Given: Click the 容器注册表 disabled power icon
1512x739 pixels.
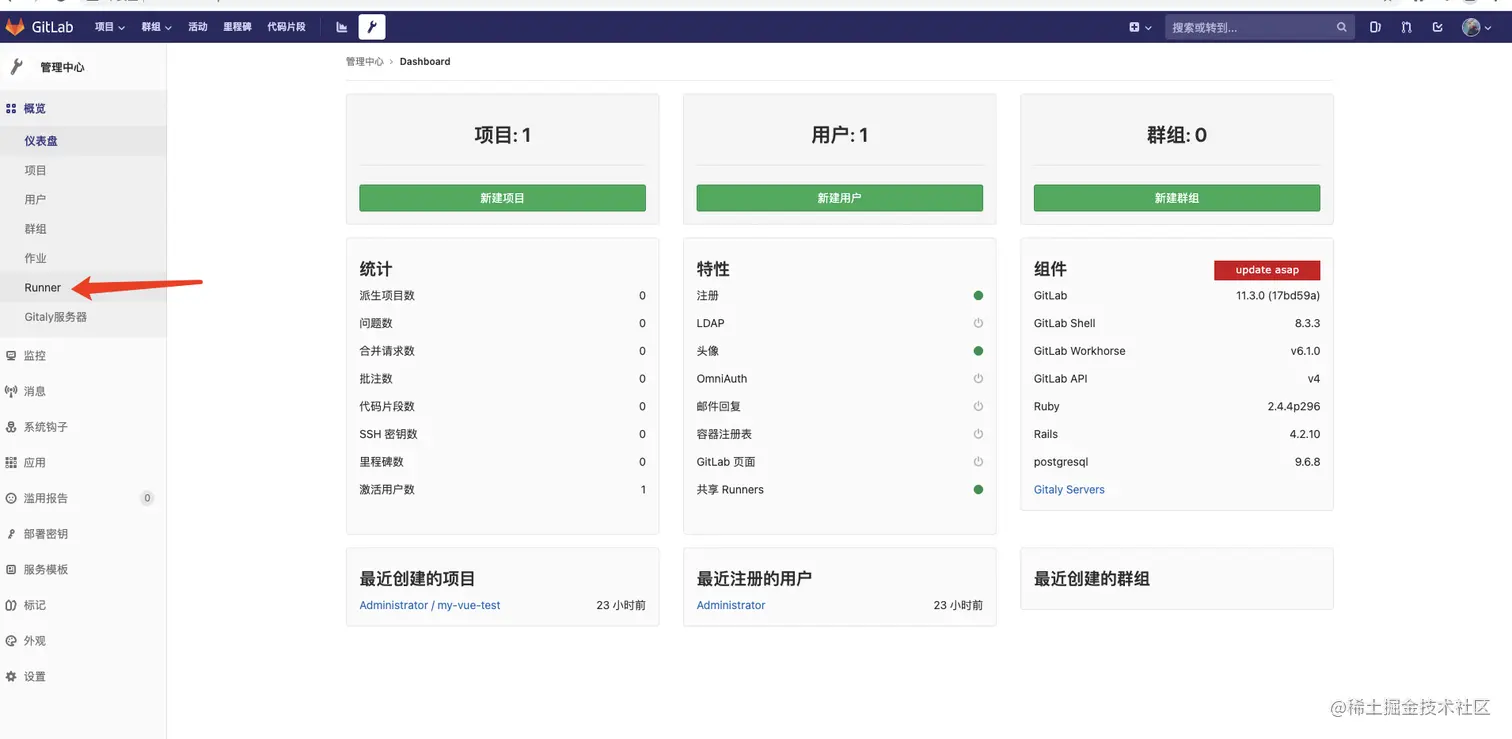Looking at the screenshot, I should (x=978, y=434).
